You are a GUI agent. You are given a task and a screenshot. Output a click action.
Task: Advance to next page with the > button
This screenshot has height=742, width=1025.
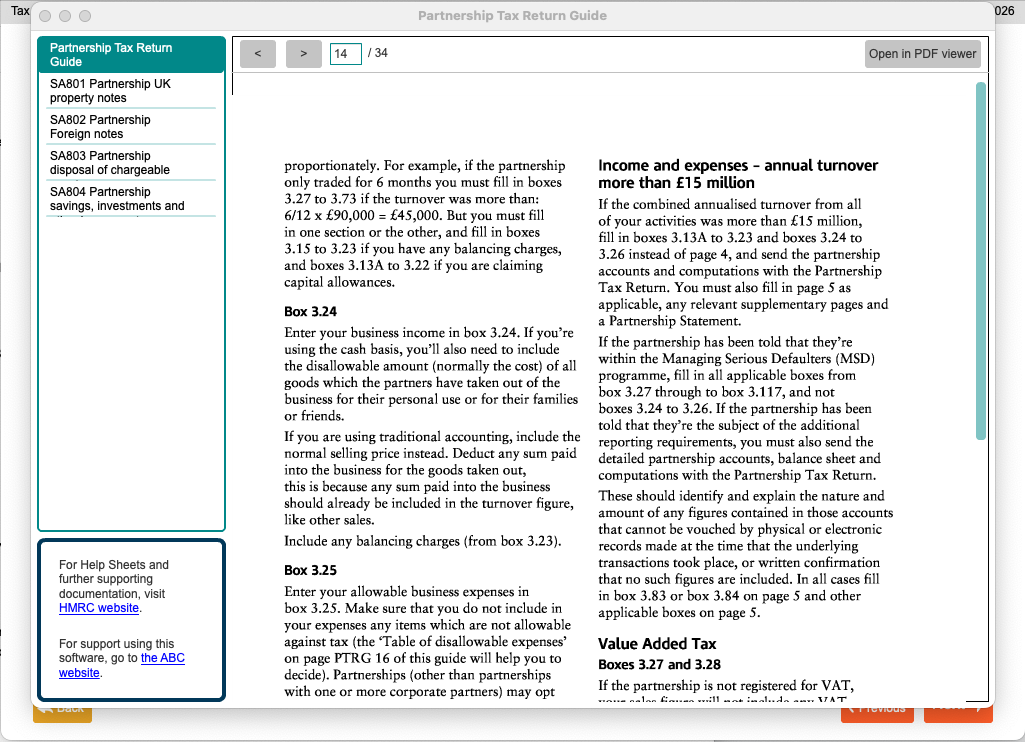pyautogui.click(x=304, y=54)
